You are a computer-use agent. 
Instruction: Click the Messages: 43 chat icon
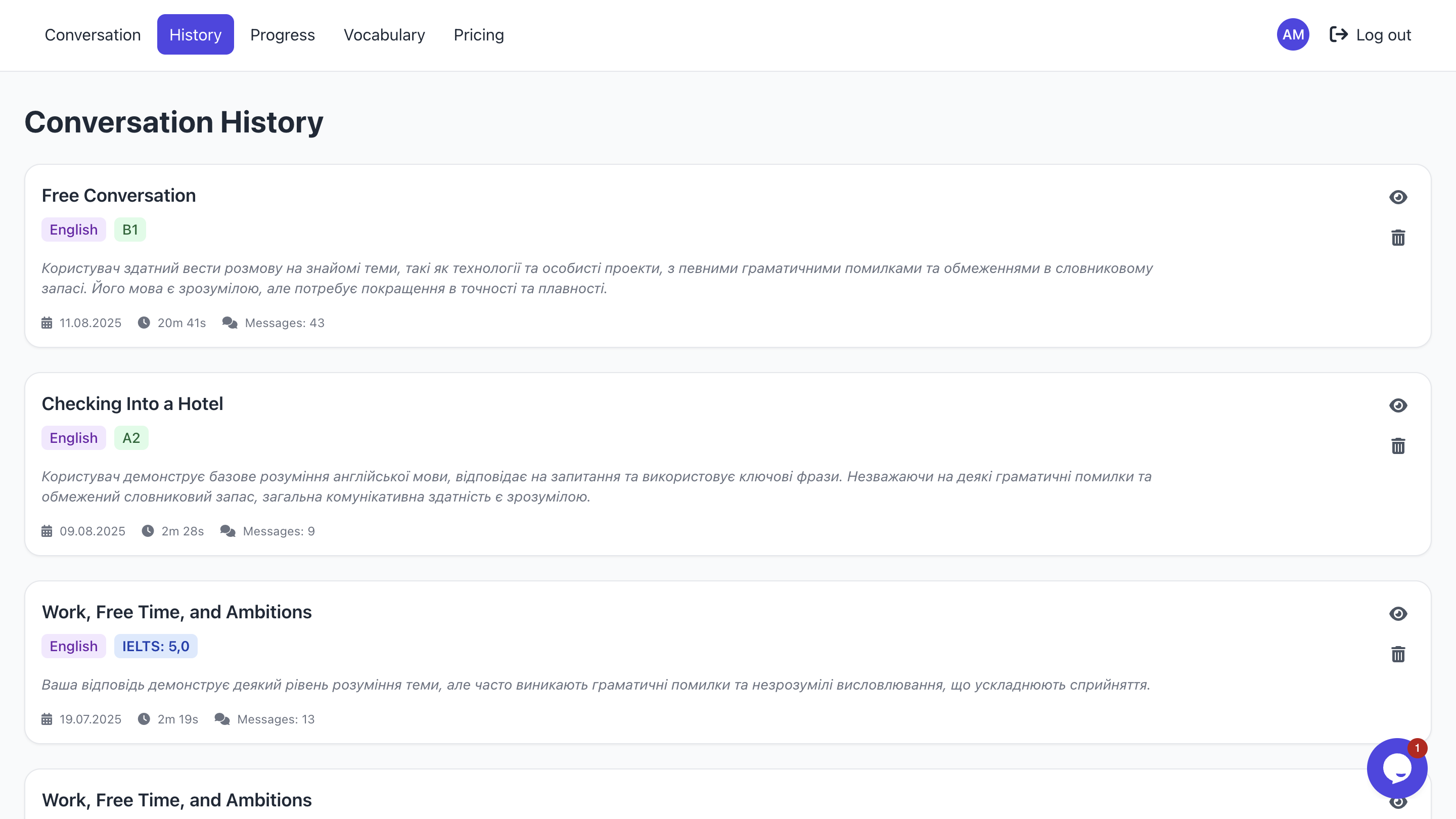230,323
